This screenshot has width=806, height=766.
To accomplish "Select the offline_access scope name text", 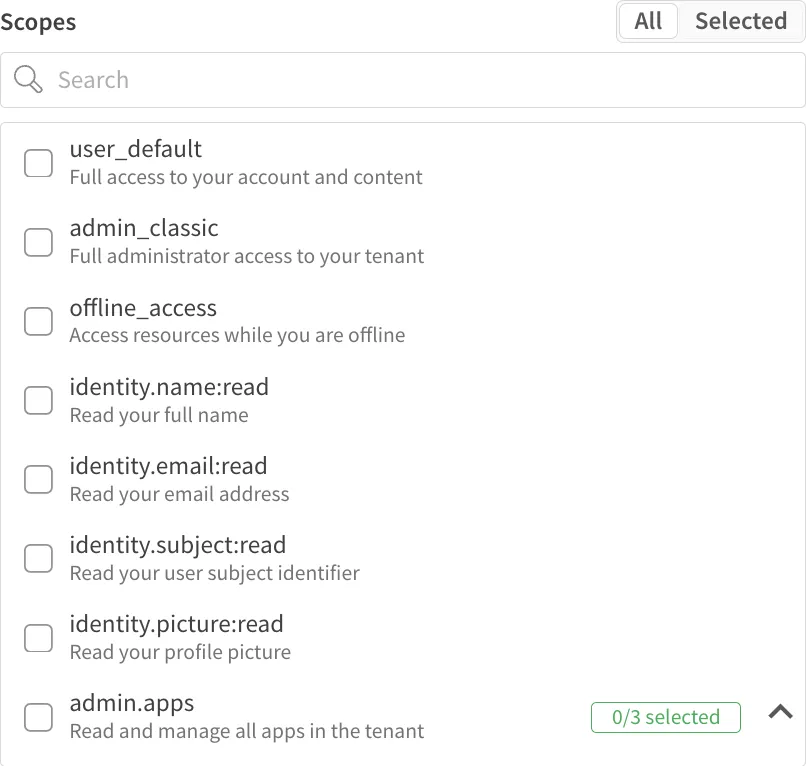I will [143, 308].
